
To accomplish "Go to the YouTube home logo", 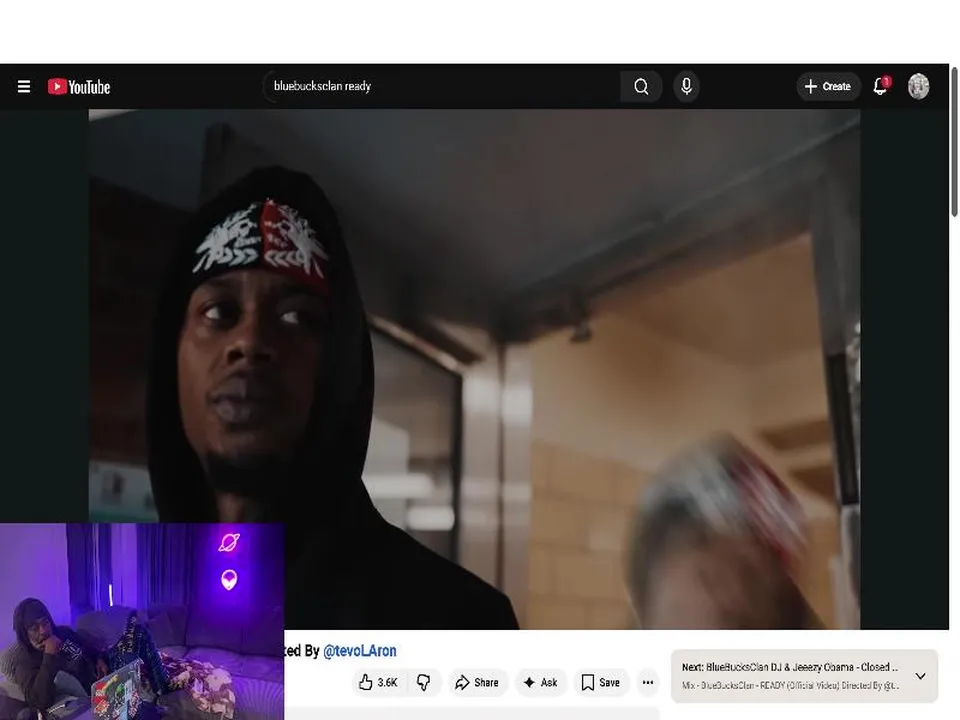I will [79, 87].
